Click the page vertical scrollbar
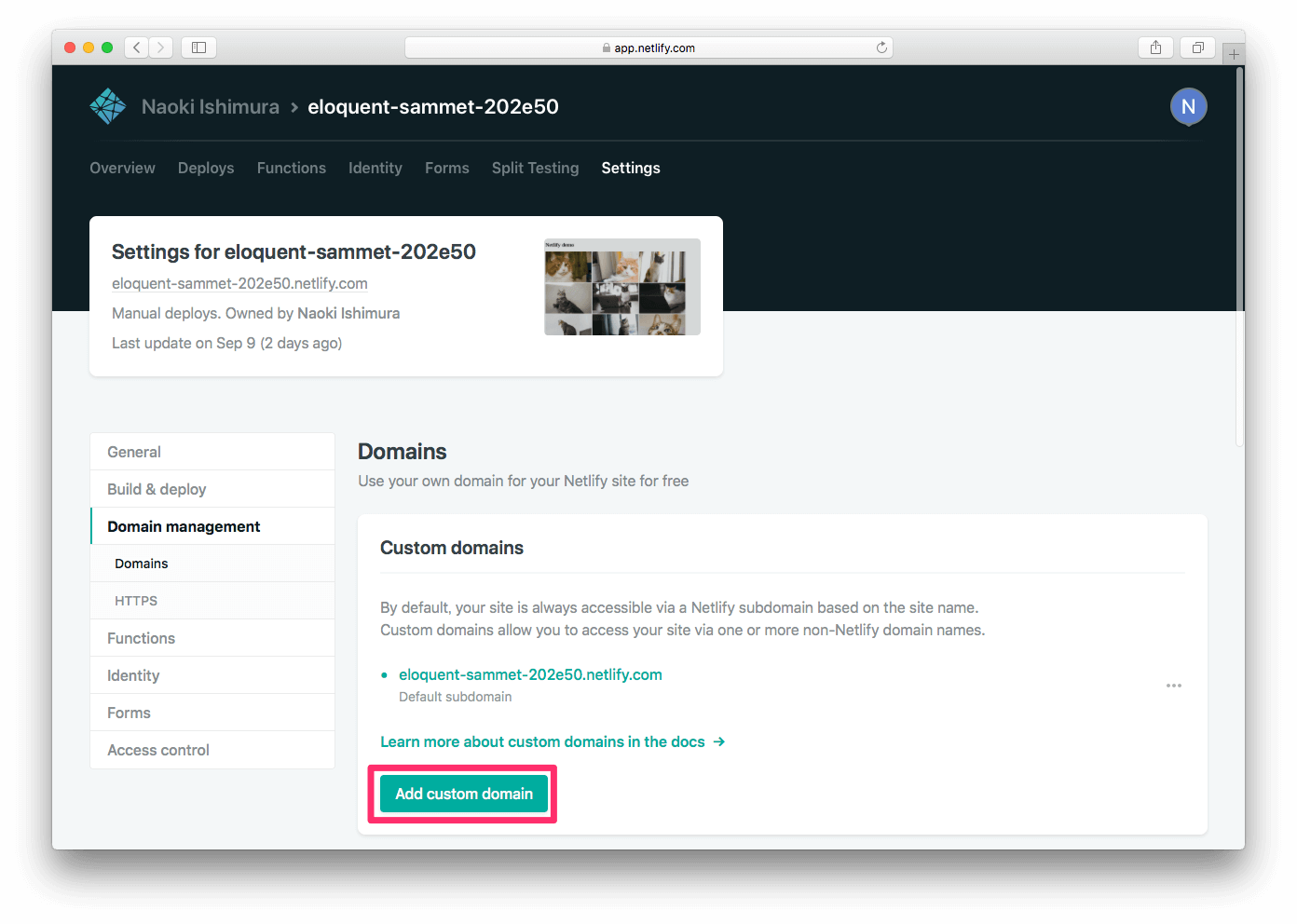 click(x=1239, y=256)
